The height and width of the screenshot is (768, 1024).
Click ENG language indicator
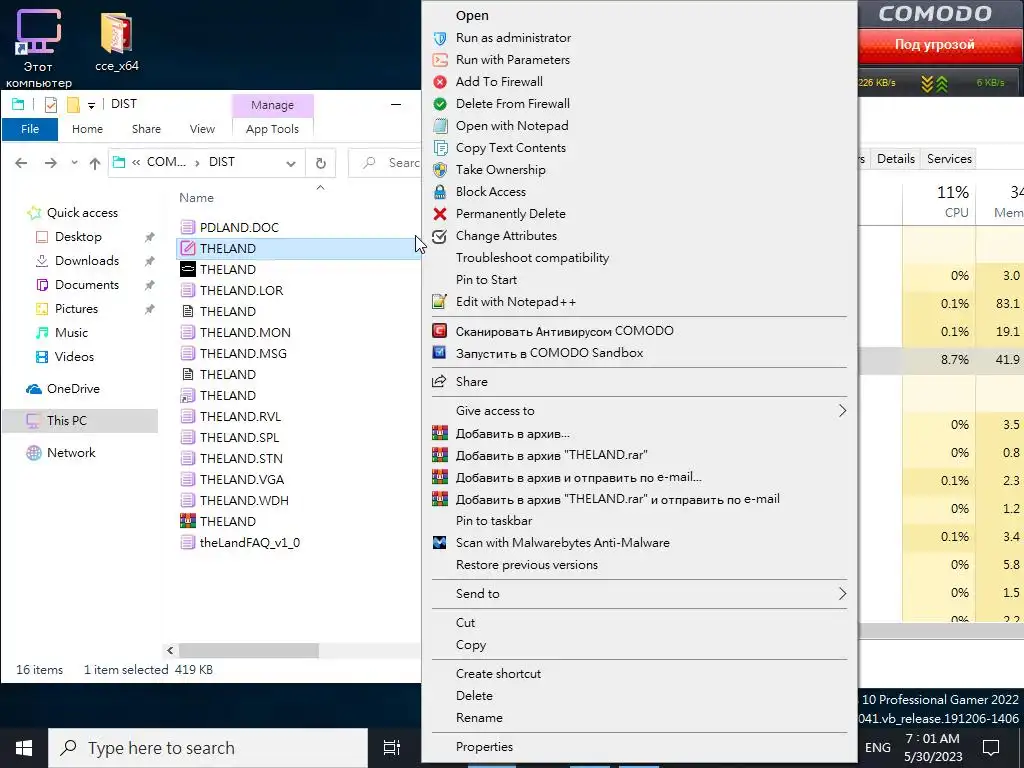coord(877,748)
